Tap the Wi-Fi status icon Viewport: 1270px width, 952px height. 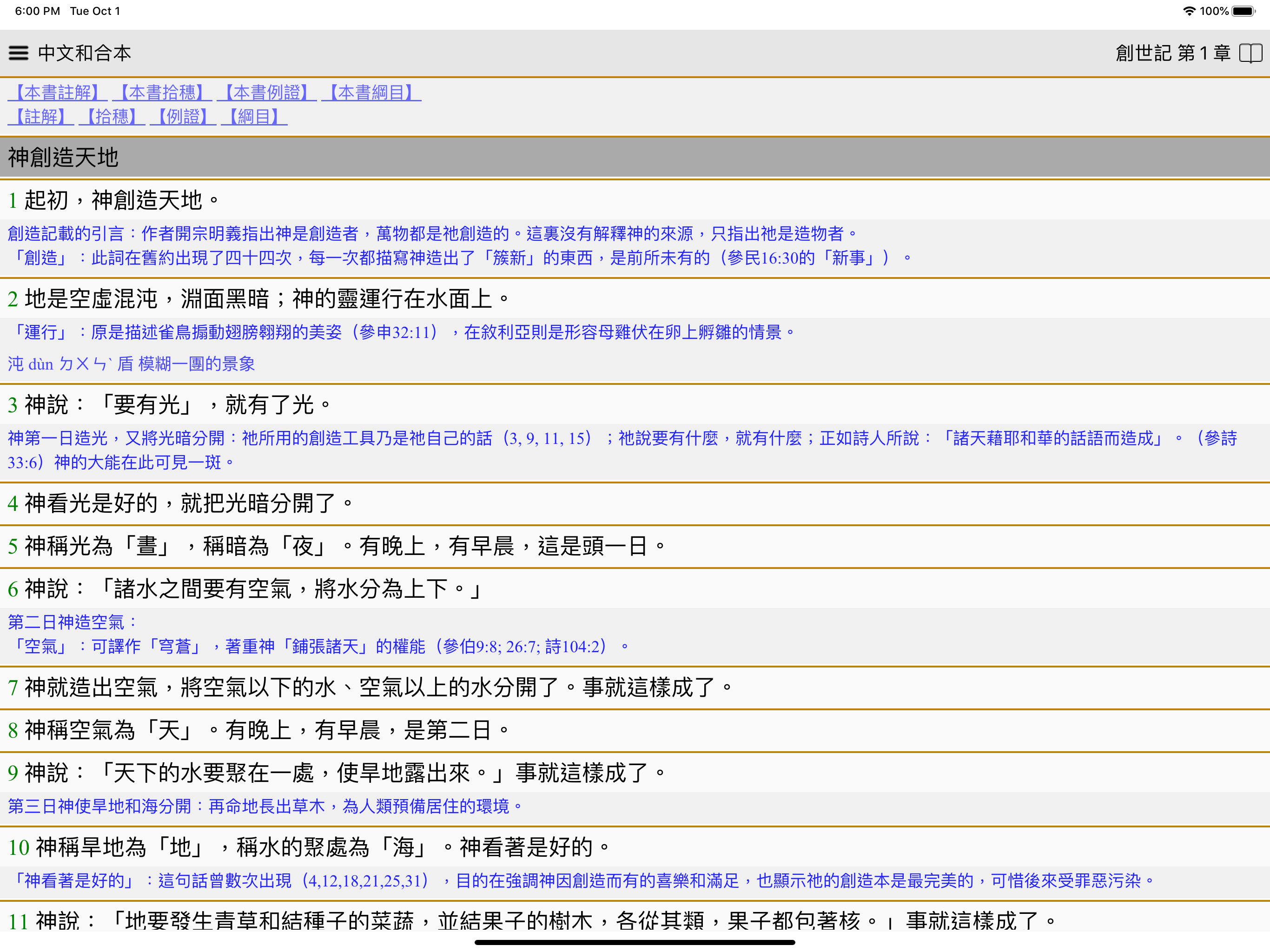click(1189, 11)
